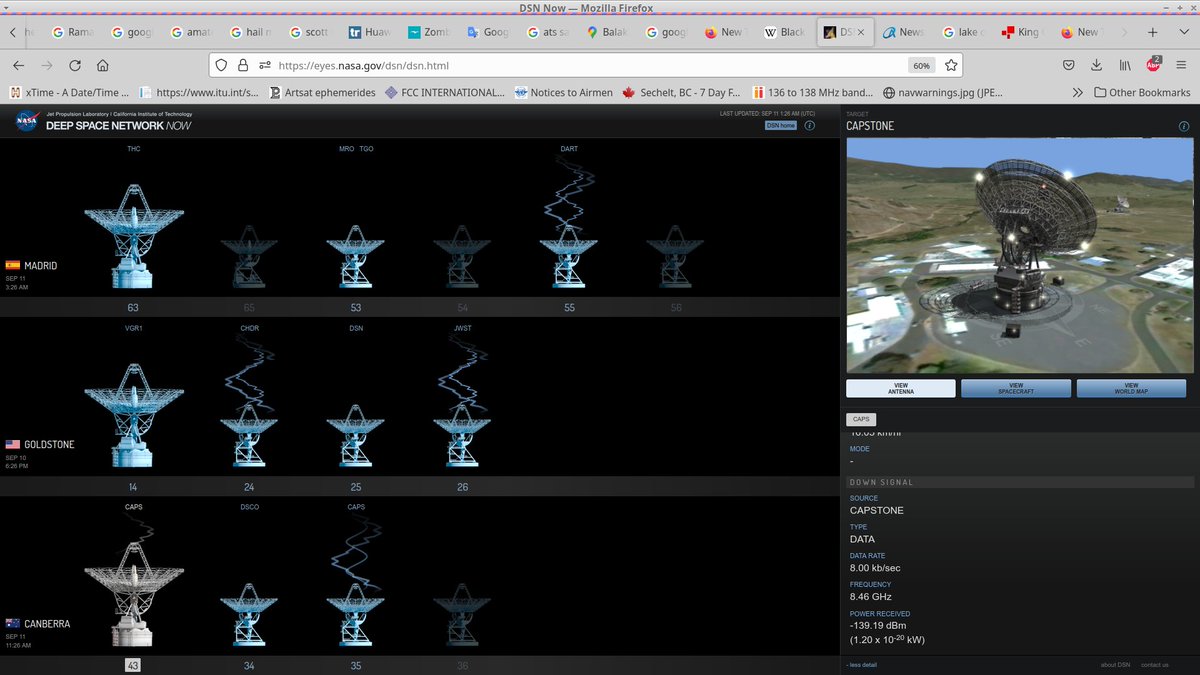Click the less detail link
The image size is (1200, 675).
pyautogui.click(x=862, y=665)
